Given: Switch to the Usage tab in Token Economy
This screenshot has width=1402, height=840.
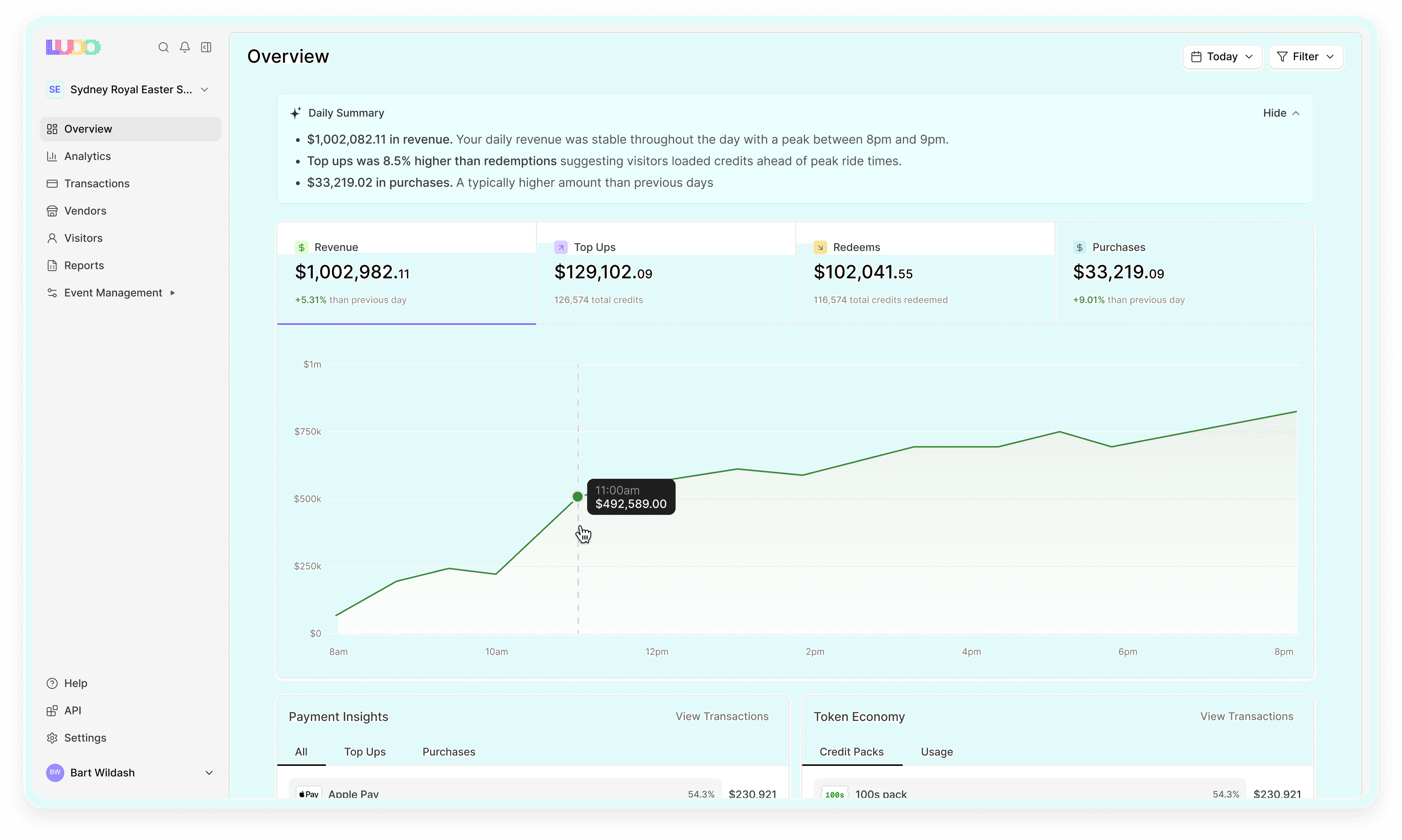Looking at the screenshot, I should (x=936, y=752).
